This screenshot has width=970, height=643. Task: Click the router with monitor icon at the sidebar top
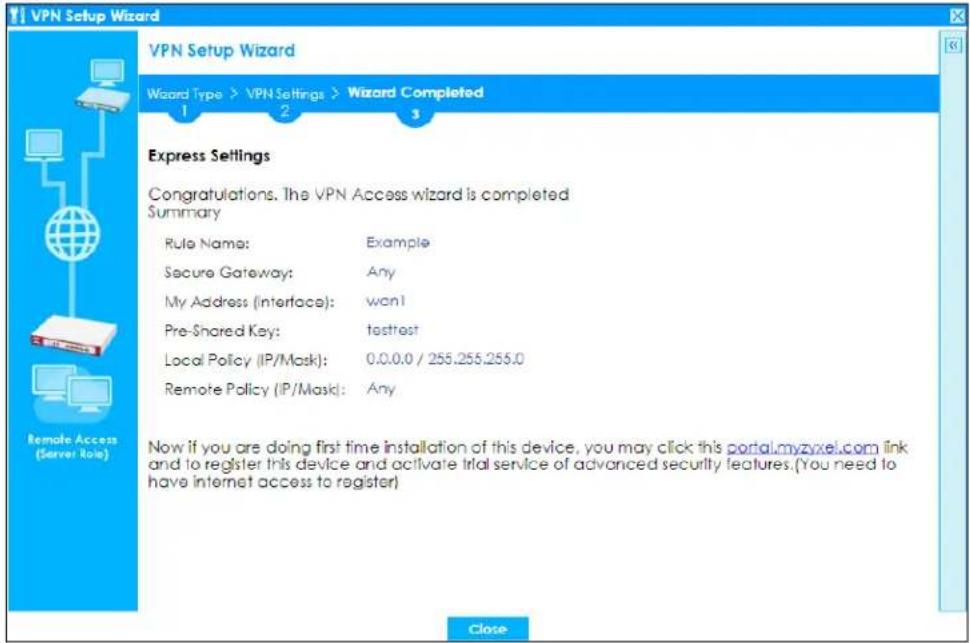[x=103, y=86]
